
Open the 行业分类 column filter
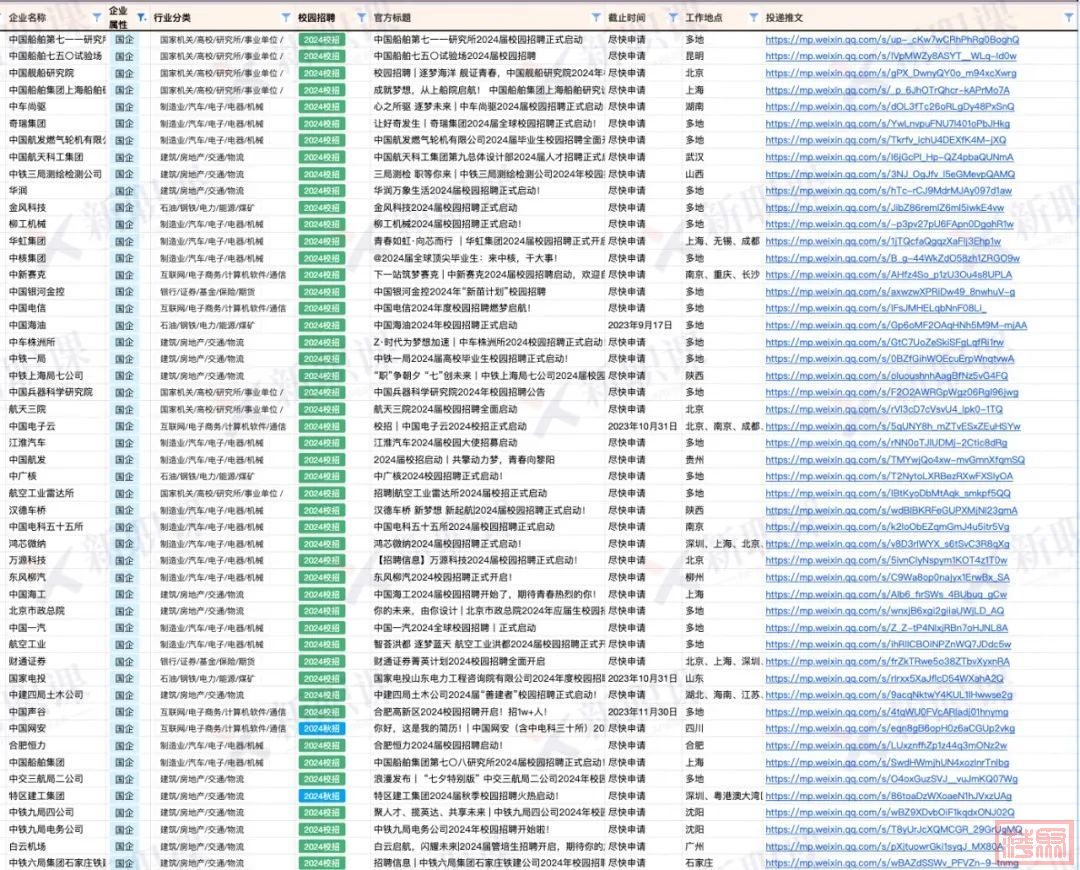pos(286,17)
